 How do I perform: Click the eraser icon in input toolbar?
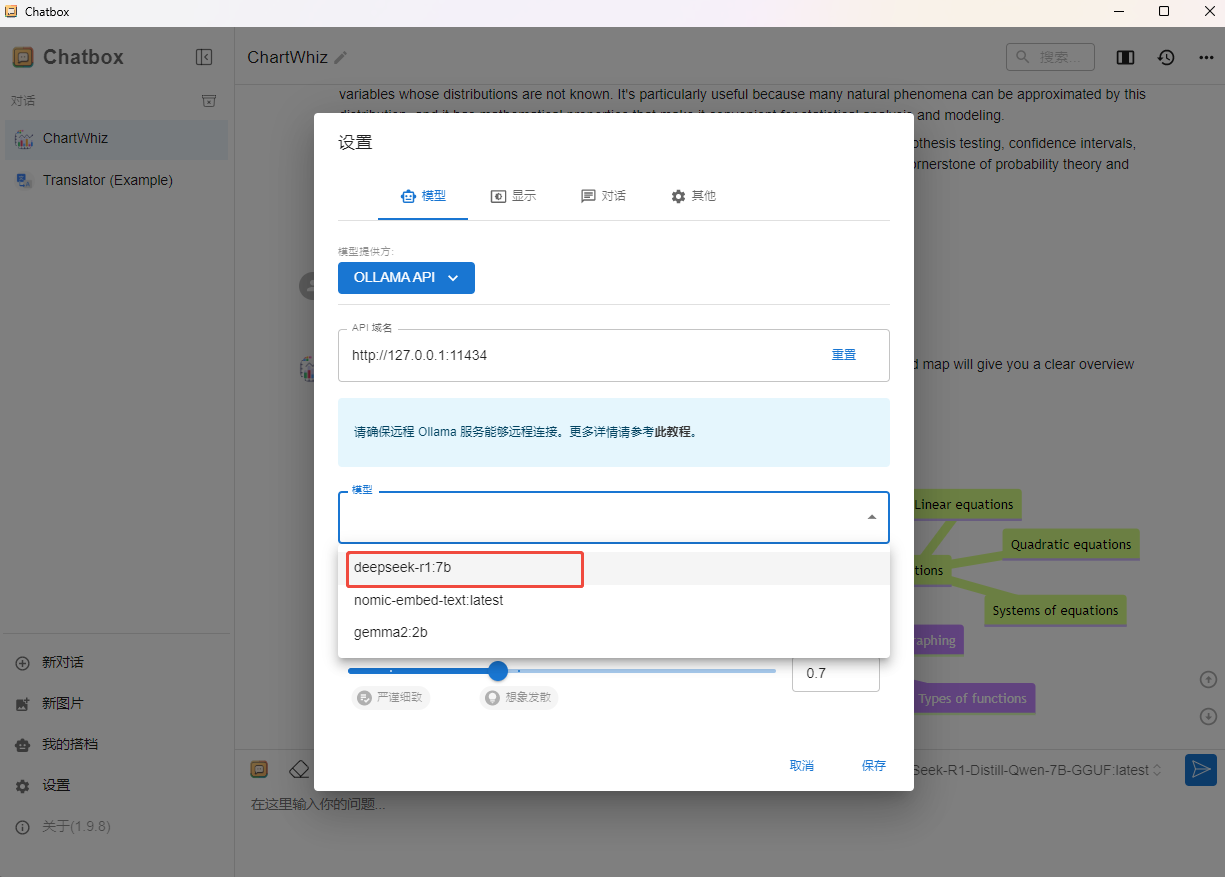298,769
